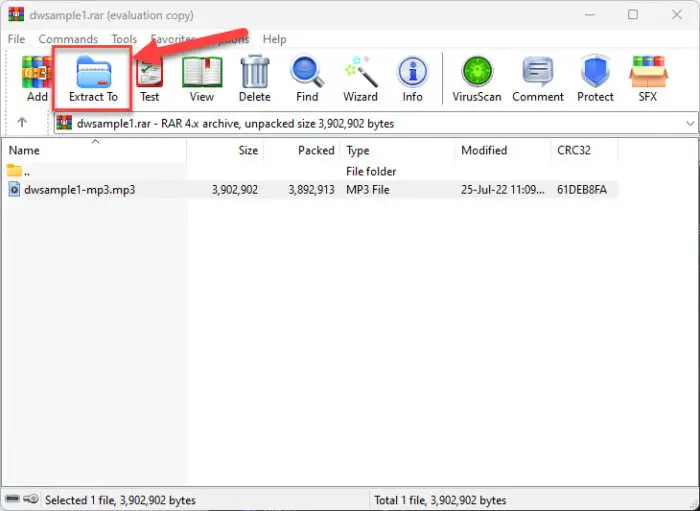Click the 61DEB8FA CRC32 value
700x511 pixels.
pos(582,190)
